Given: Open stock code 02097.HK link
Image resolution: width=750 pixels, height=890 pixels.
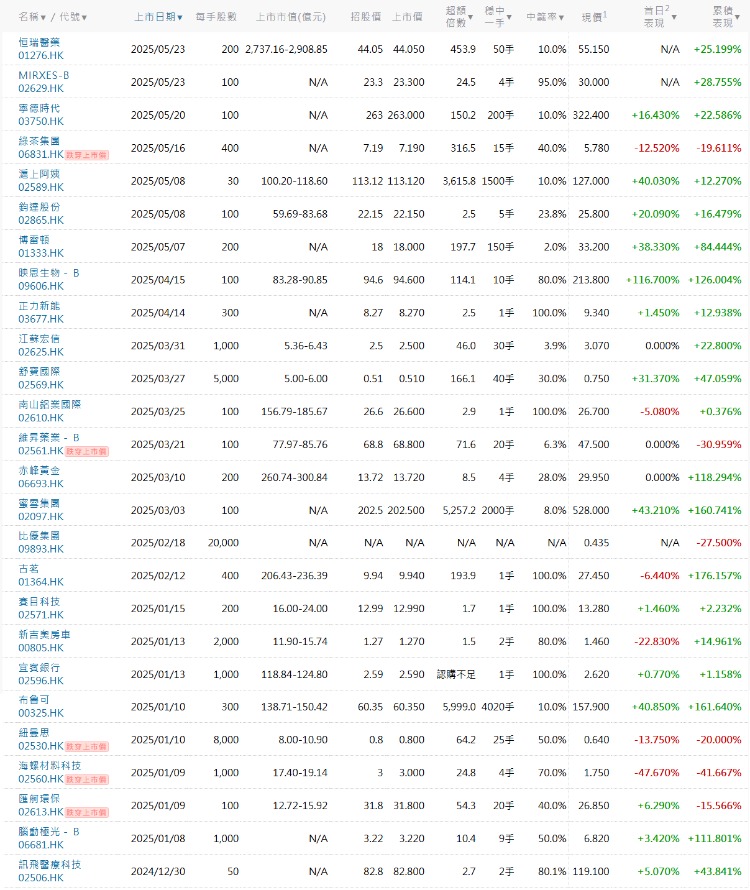Looking at the screenshot, I should tap(40, 517).
